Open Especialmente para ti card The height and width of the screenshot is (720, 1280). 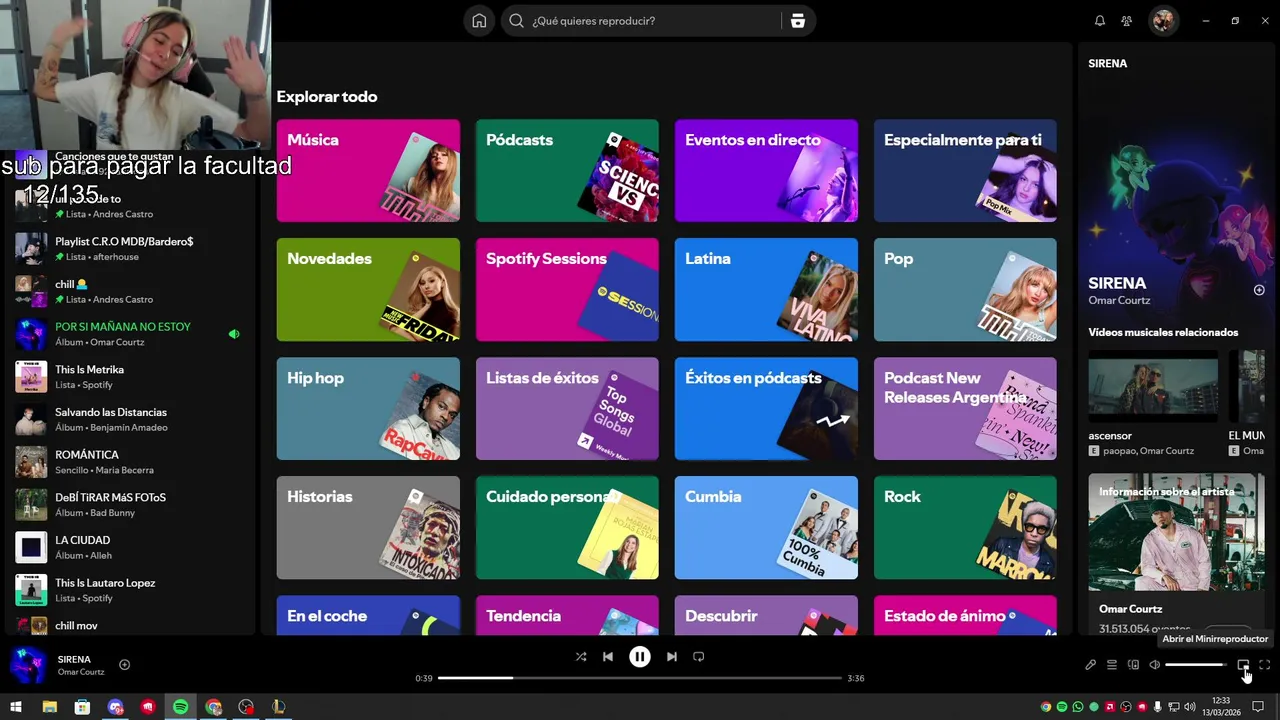(x=965, y=171)
